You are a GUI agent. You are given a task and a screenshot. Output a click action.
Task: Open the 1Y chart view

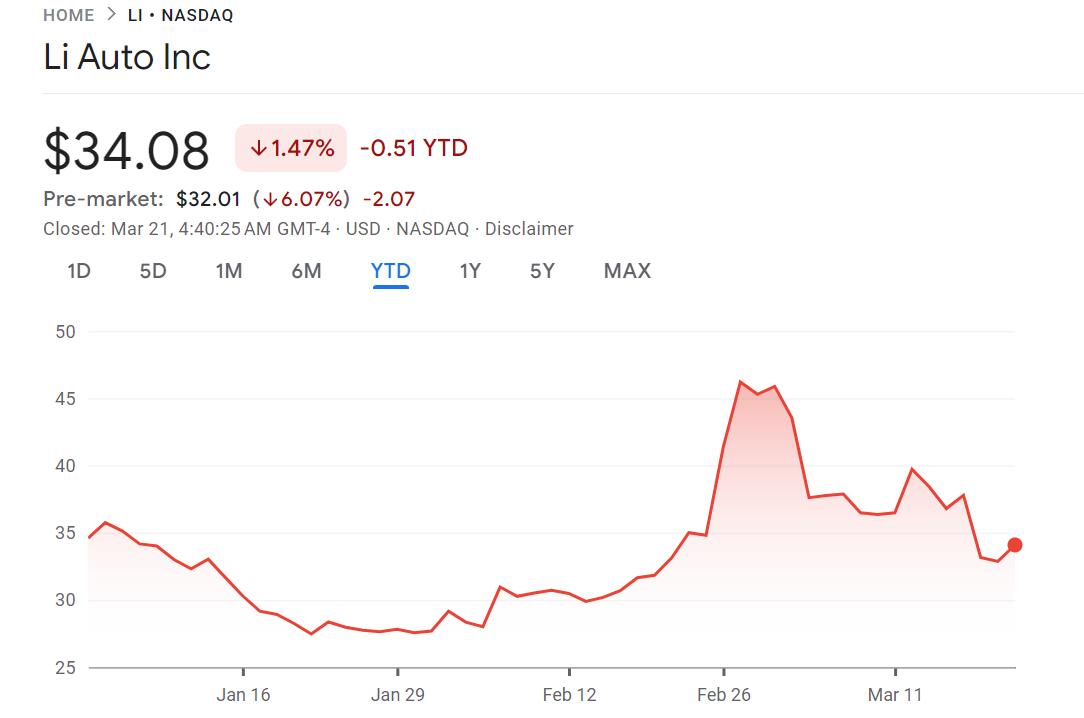(470, 271)
